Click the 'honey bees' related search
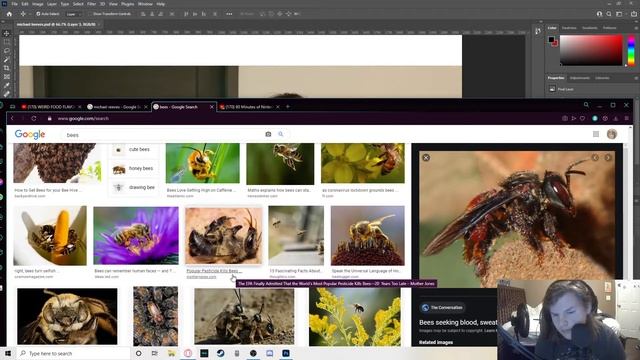Viewport: 640px width, 360px height. [134, 169]
